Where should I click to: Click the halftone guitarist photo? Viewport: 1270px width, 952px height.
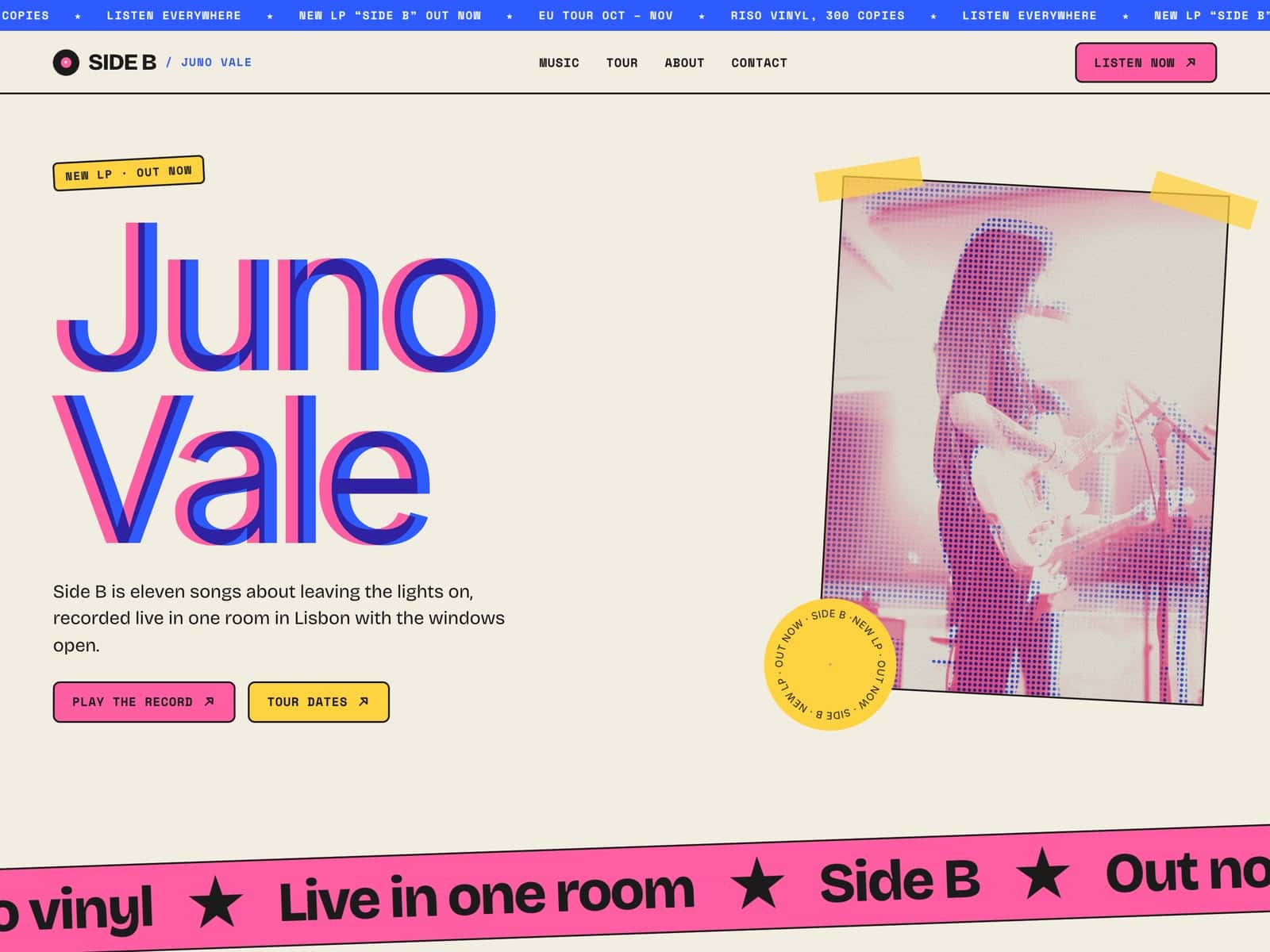1025,441
